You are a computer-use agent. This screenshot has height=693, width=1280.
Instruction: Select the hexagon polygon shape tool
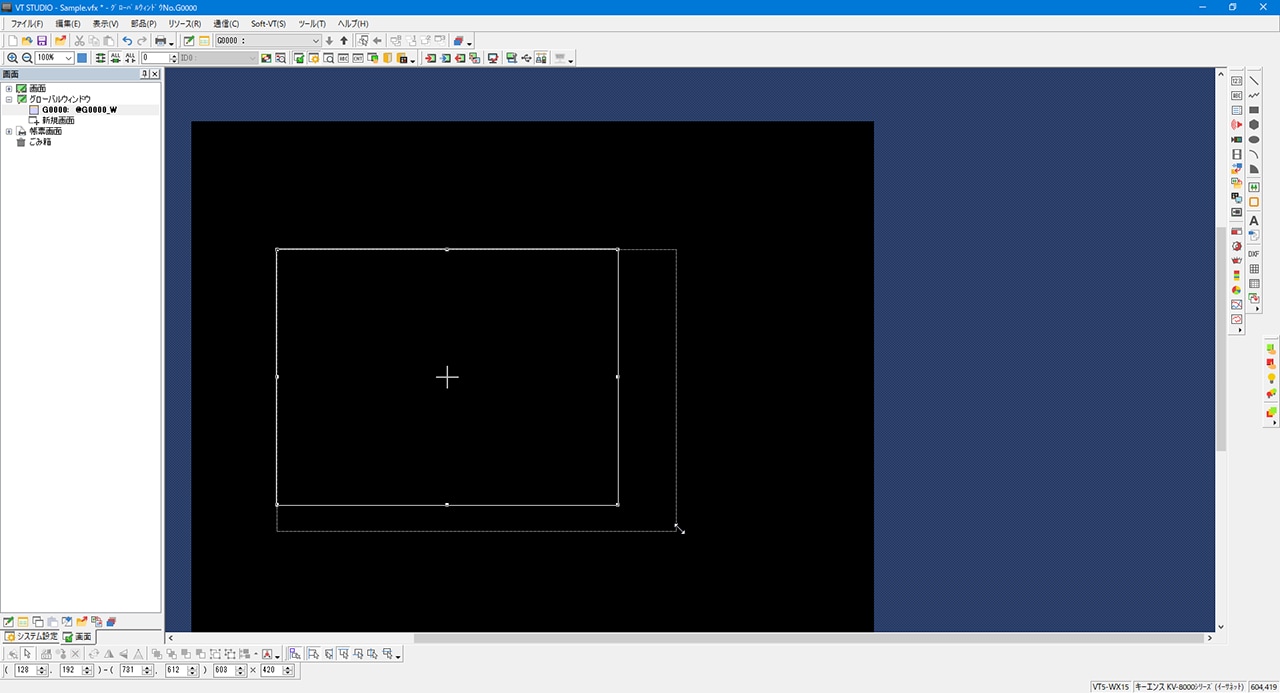point(1254,125)
